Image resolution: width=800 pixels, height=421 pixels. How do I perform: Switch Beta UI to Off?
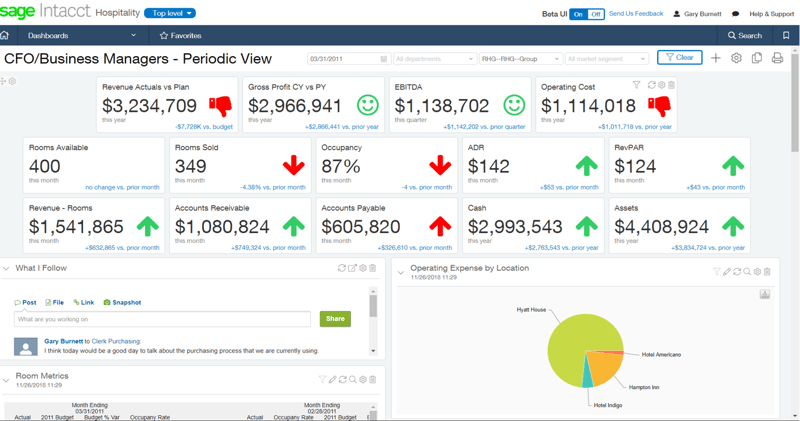[596, 14]
